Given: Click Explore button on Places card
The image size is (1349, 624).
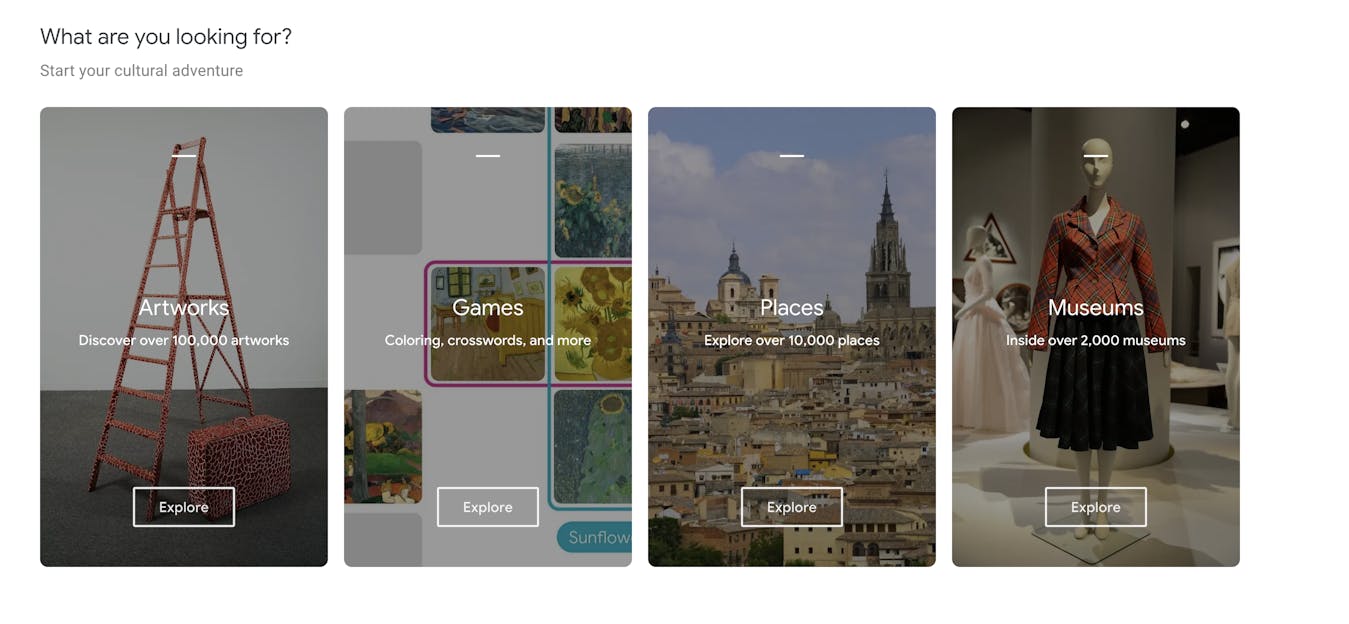Looking at the screenshot, I should [792, 507].
